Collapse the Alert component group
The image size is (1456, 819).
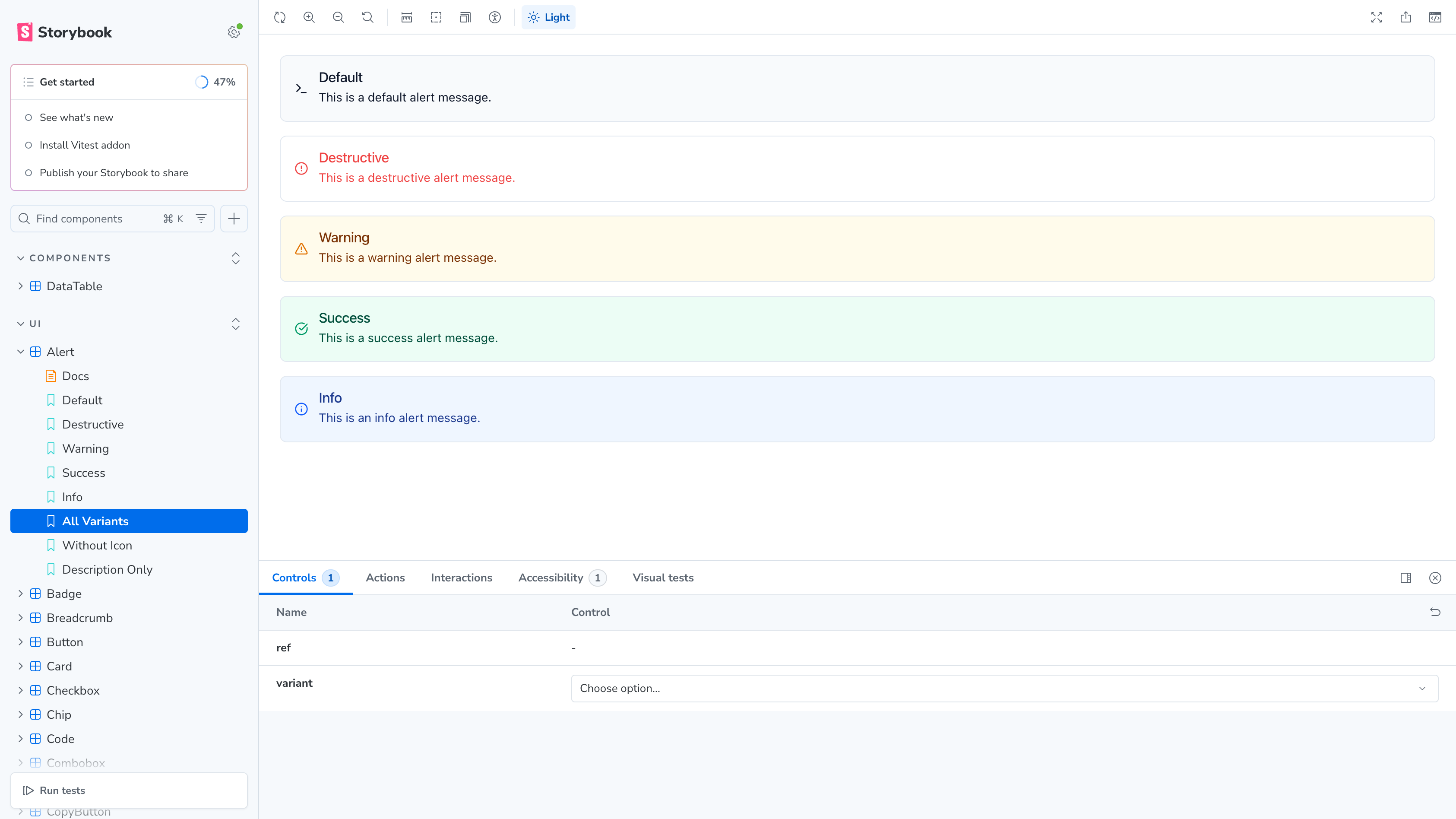tap(20, 352)
